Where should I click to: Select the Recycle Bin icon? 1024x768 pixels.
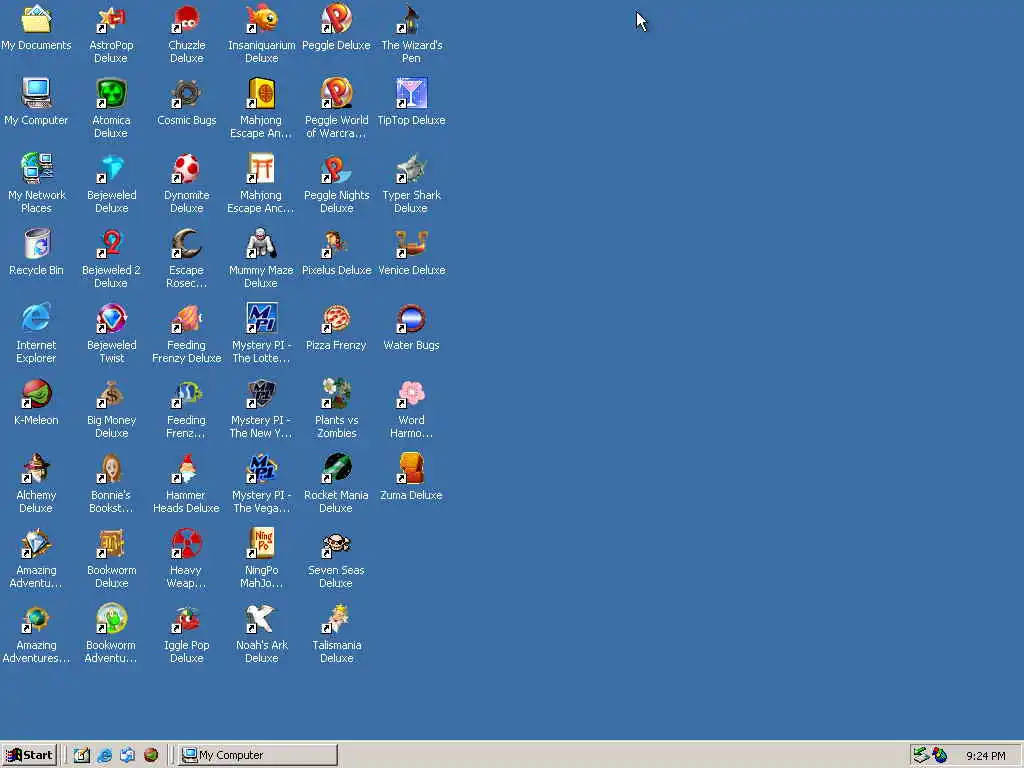pyautogui.click(x=36, y=252)
